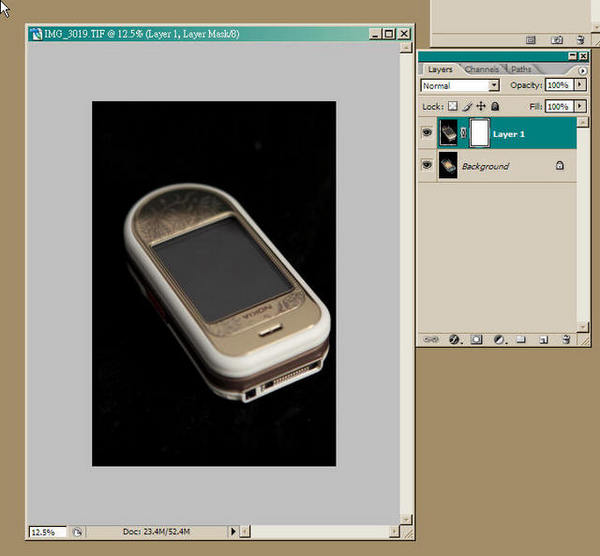Click the Layer 1 white mask thumbnail
The width and height of the screenshot is (600, 556).
[x=479, y=132]
